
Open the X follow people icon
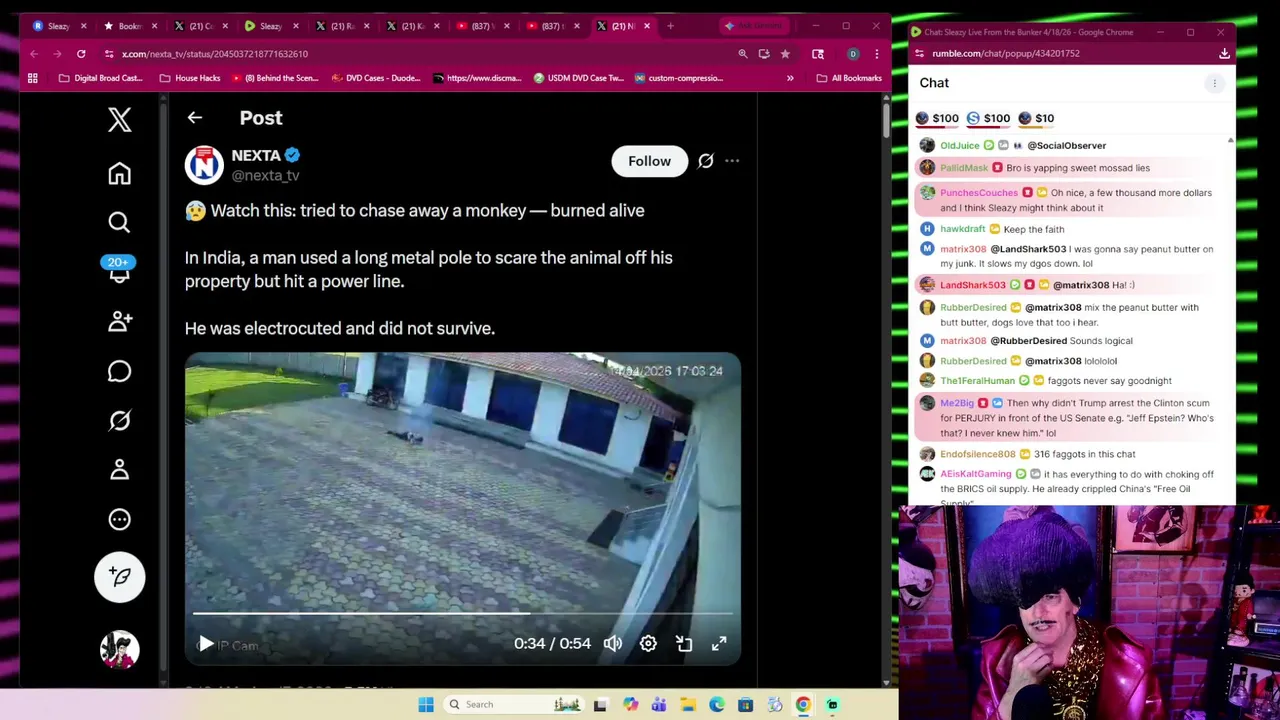pyautogui.click(x=119, y=321)
